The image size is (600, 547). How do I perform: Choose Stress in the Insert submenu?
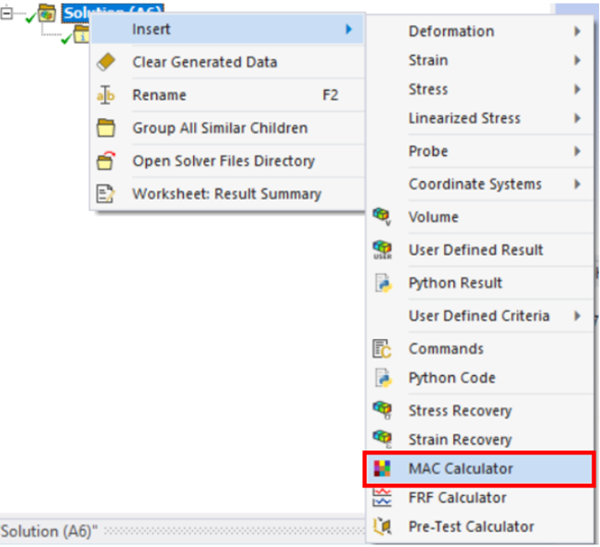[x=480, y=89]
